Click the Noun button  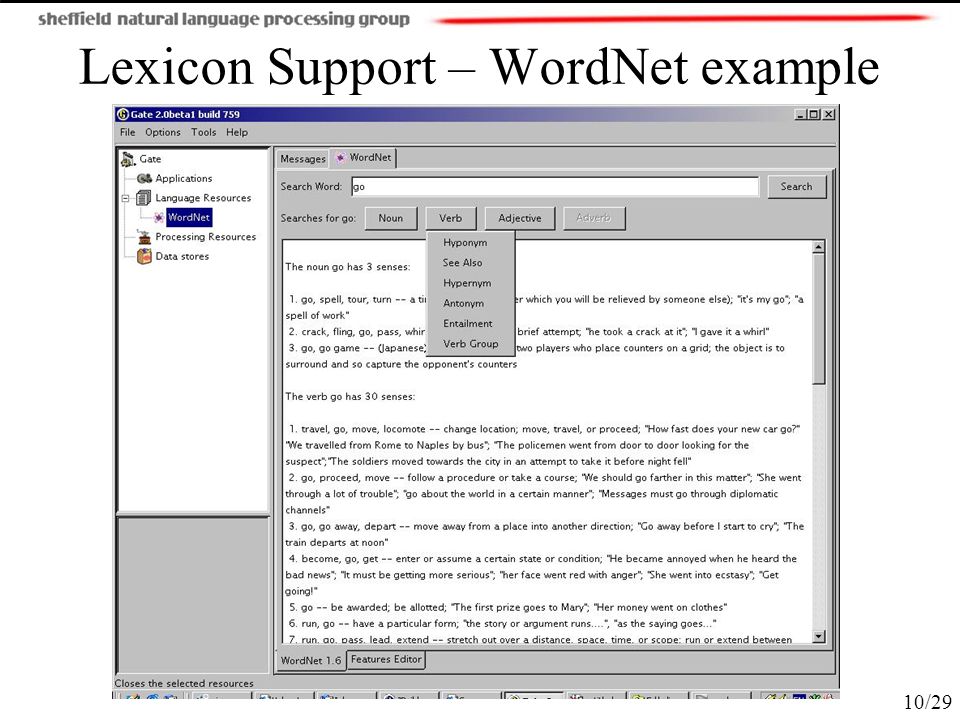click(391, 218)
